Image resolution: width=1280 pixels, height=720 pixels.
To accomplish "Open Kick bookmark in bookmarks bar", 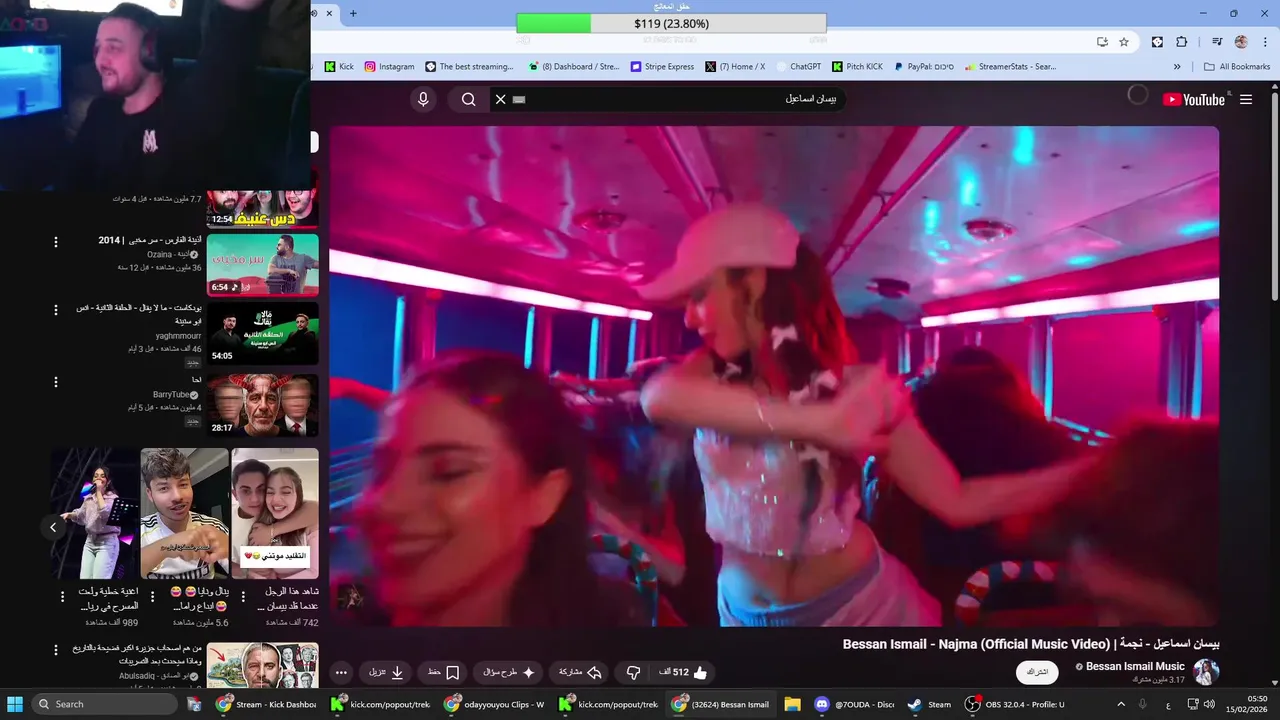I will 339,67.
